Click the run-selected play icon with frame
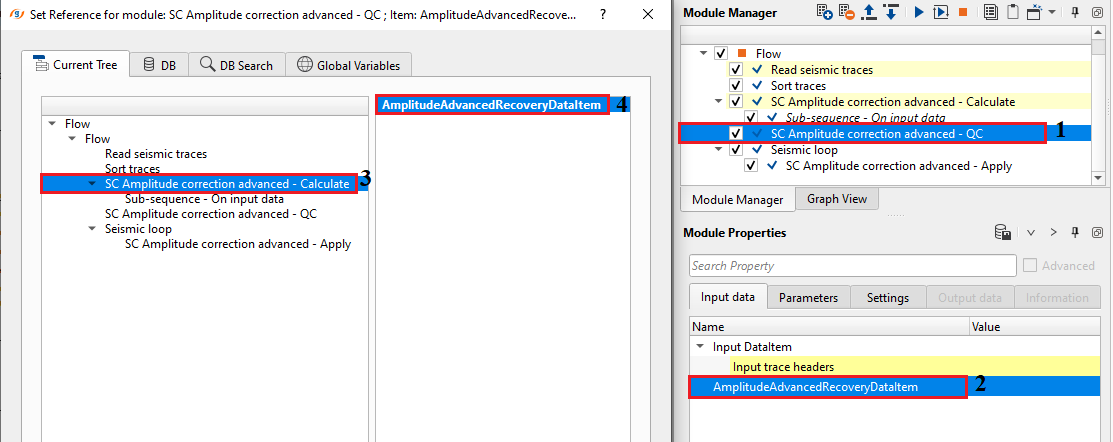Viewport: 1113px width, 442px height. click(941, 12)
